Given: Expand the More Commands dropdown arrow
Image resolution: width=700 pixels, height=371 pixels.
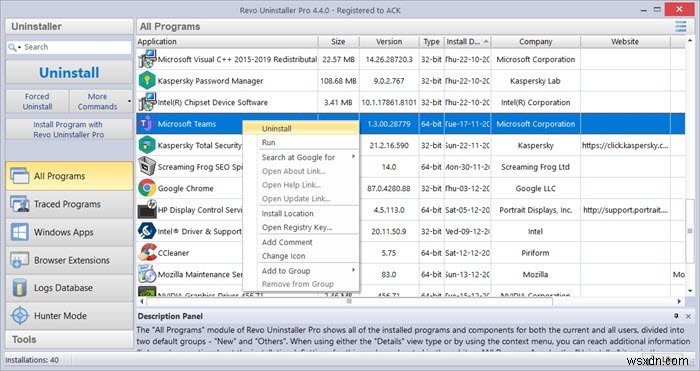Looking at the screenshot, I should 129,101.
